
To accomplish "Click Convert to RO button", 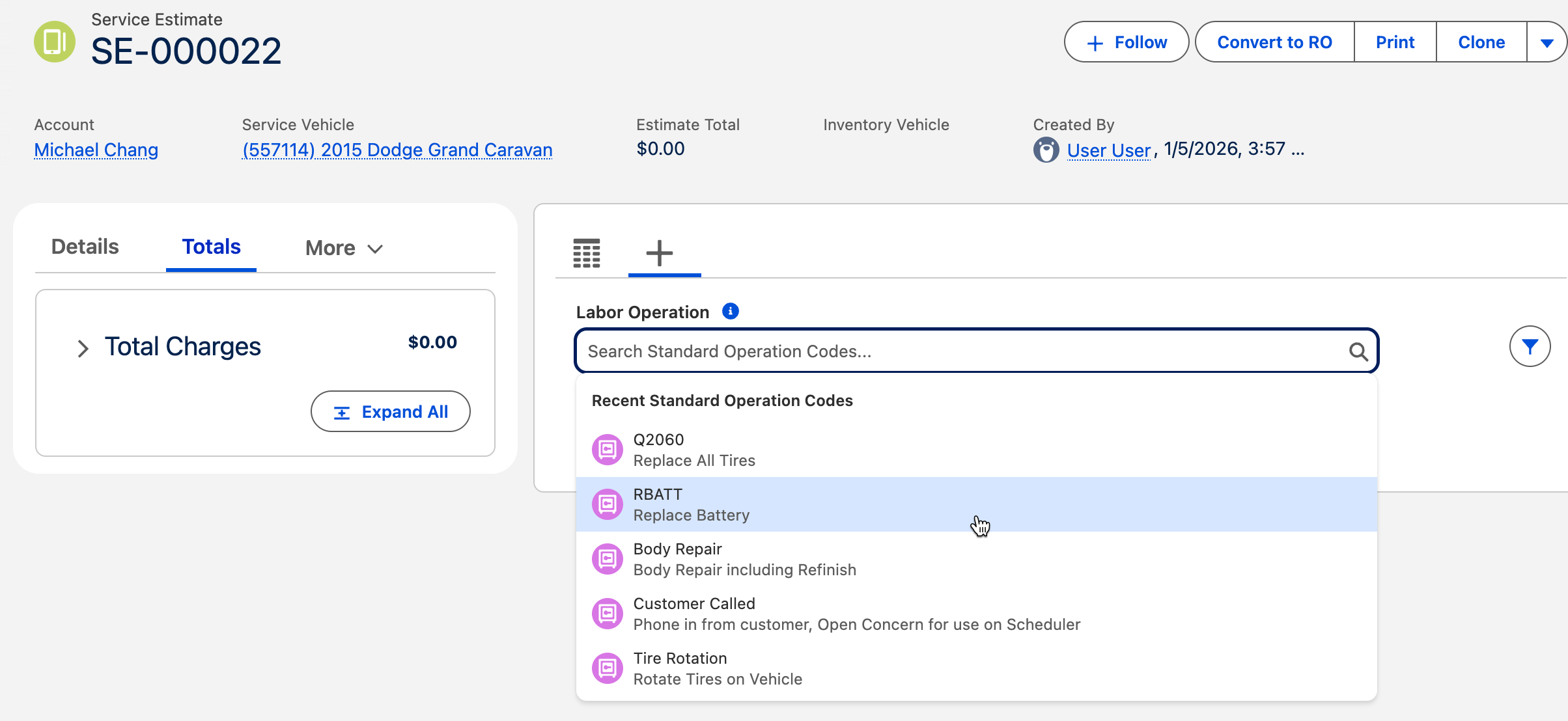I will click(1274, 42).
